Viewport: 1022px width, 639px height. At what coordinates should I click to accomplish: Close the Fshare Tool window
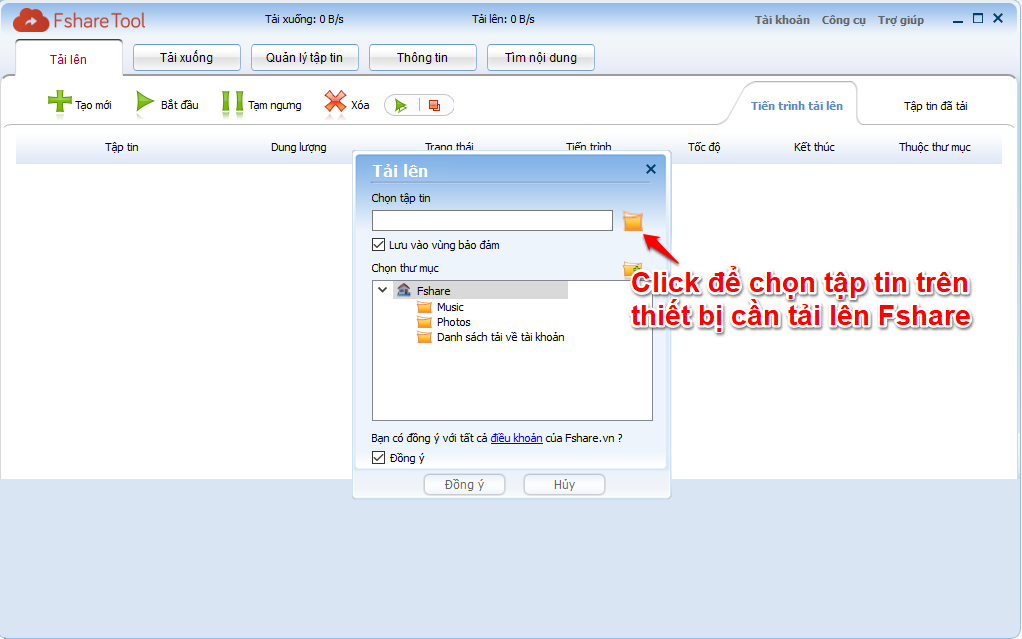pyautogui.click(x=998, y=18)
